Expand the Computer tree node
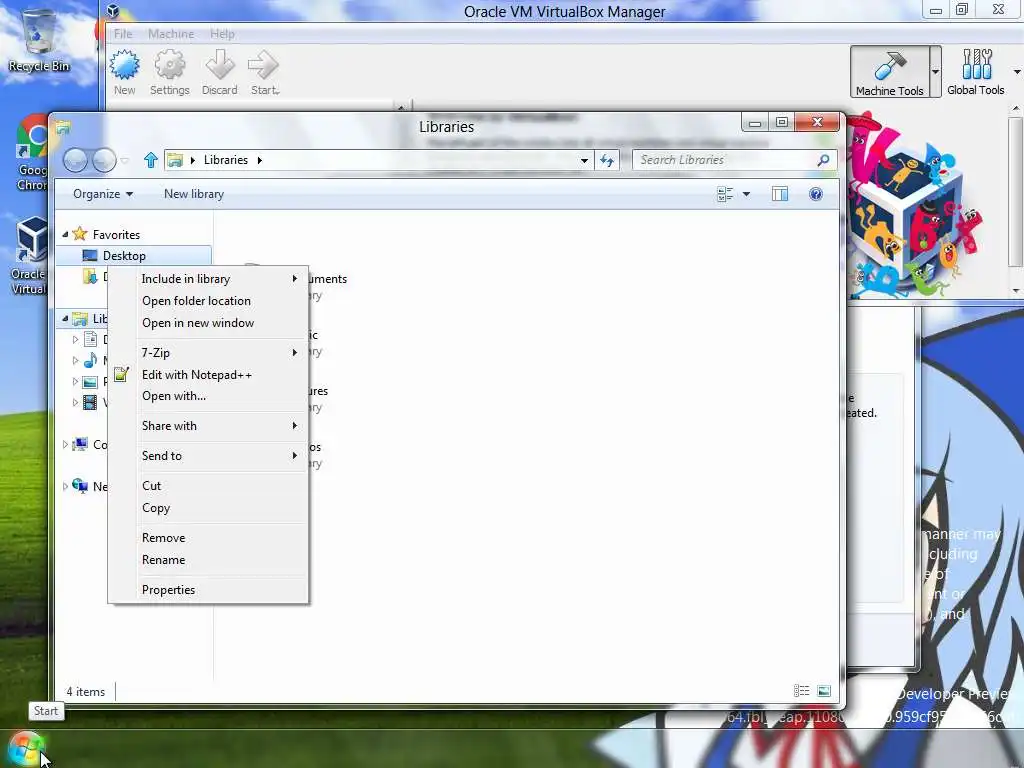This screenshot has height=768, width=1024. (65, 445)
